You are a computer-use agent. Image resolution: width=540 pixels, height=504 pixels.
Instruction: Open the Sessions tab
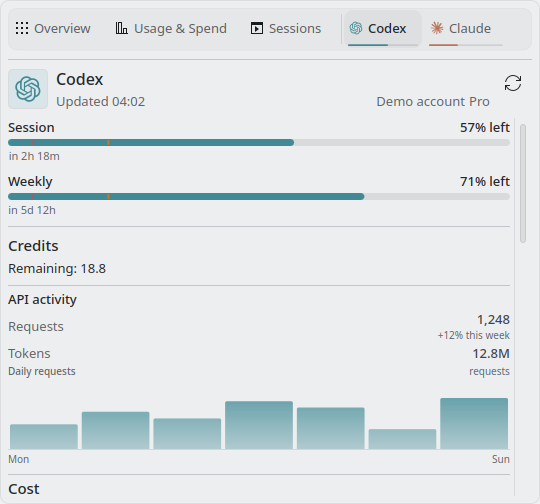(286, 29)
